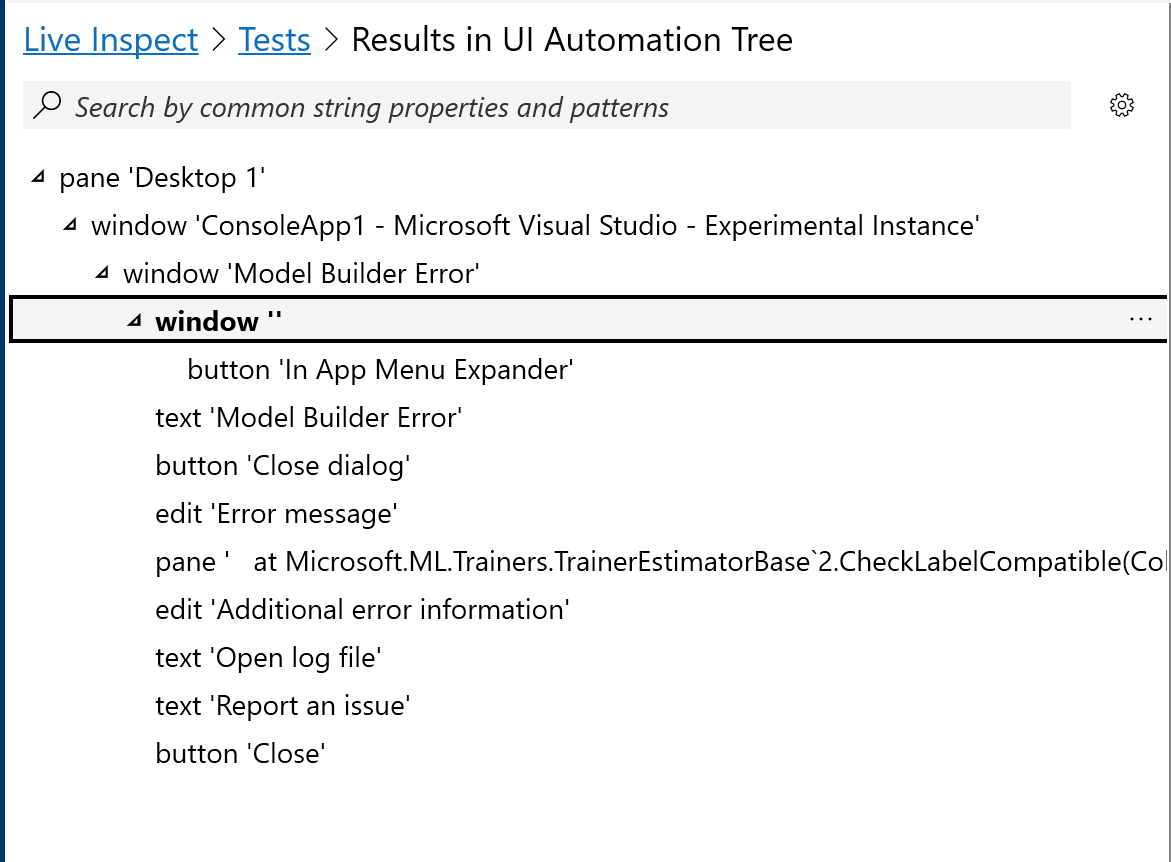Collapse the pane 'Desktop 1' node
1171x862 pixels.
pos(37,177)
